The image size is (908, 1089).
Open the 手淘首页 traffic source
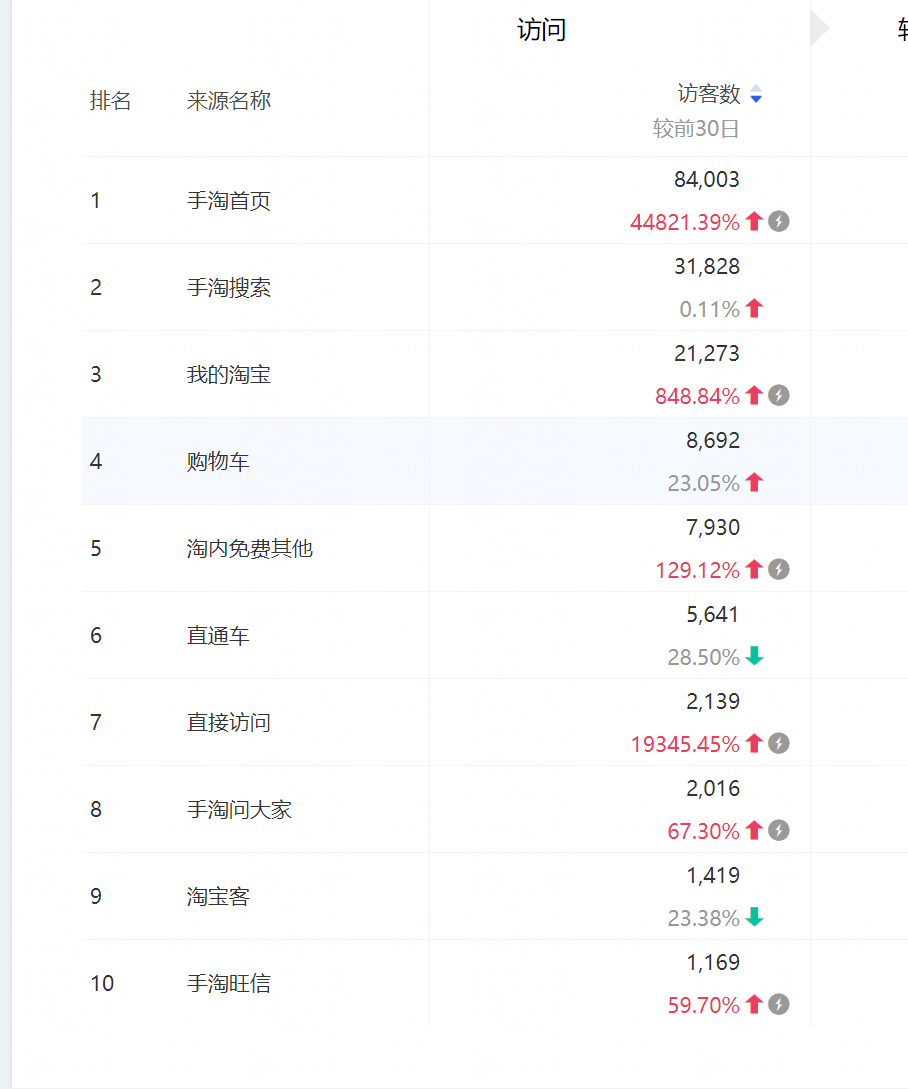pyautogui.click(x=228, y=201)
